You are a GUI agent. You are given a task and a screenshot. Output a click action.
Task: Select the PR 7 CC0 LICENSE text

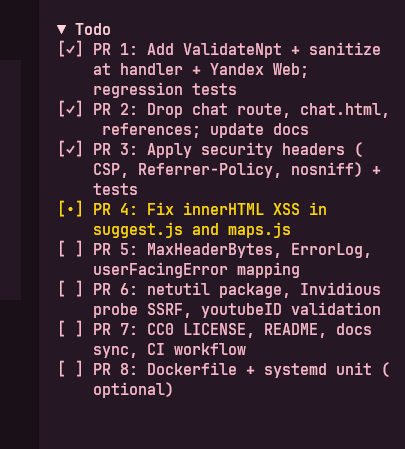coord(232,340)
